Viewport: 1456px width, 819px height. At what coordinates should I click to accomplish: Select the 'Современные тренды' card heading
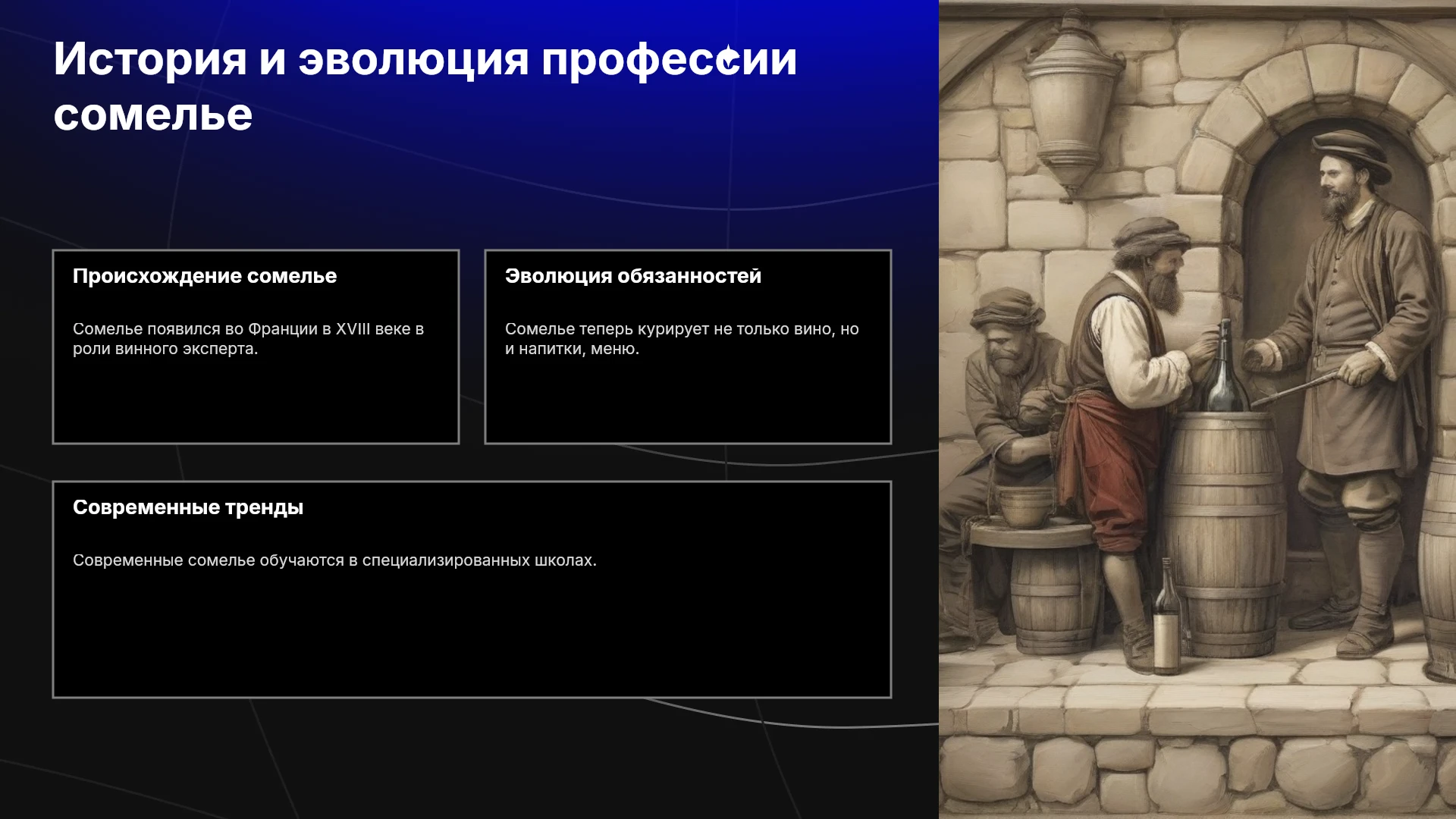pos(188,507)
